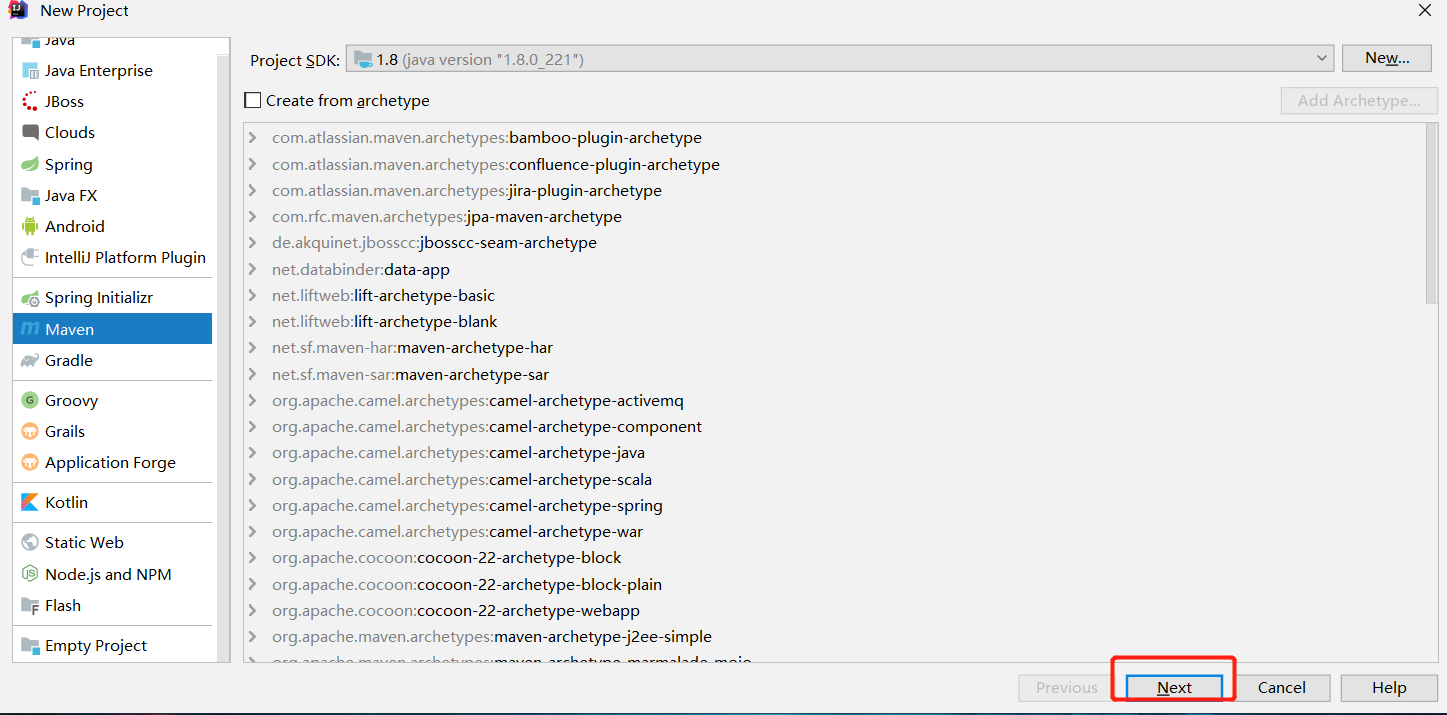Select cocoon-22-archetype-block-plain entry
Screen dimensions: 1447x715
click(467, 584)
